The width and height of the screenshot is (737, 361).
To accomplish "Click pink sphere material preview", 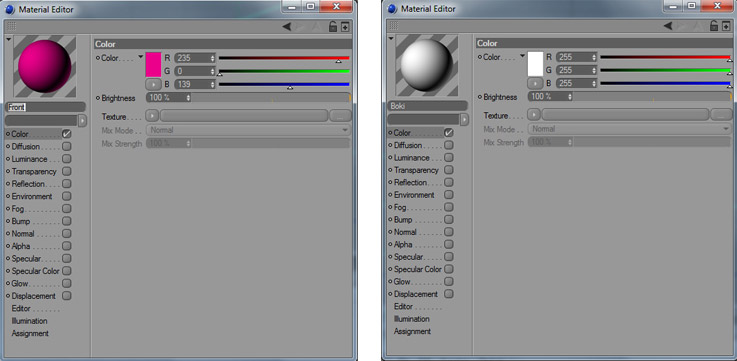I will (45, 66).
